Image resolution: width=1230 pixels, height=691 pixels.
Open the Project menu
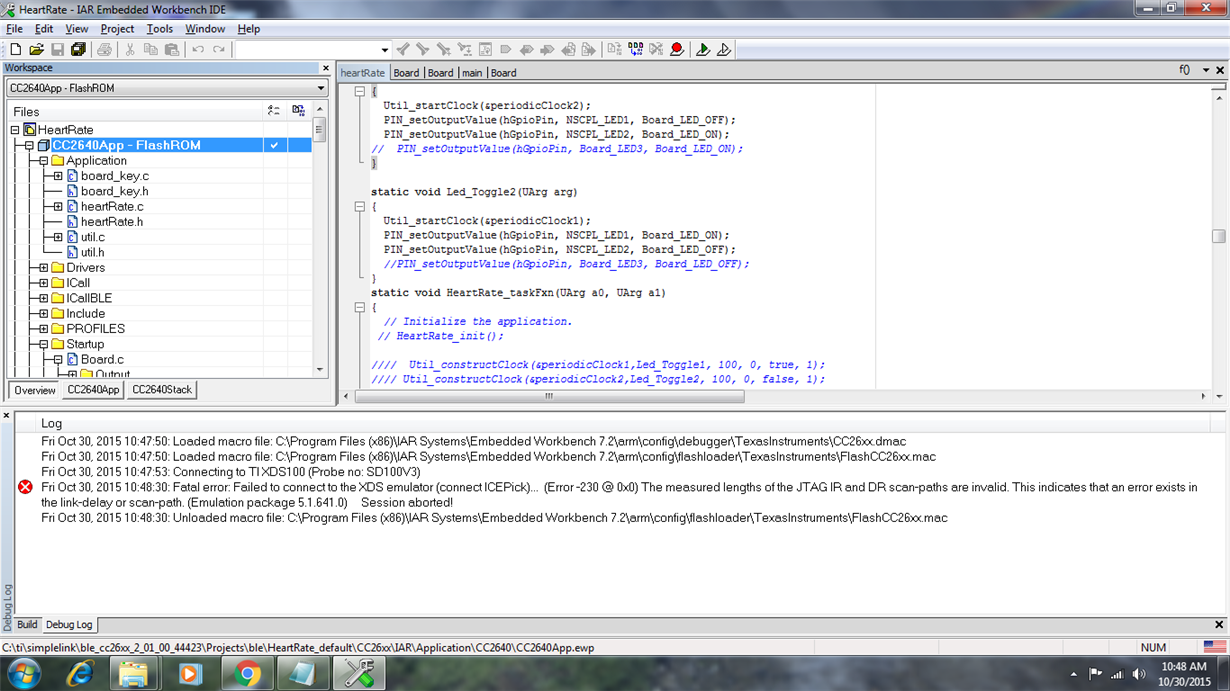[117, 29]
